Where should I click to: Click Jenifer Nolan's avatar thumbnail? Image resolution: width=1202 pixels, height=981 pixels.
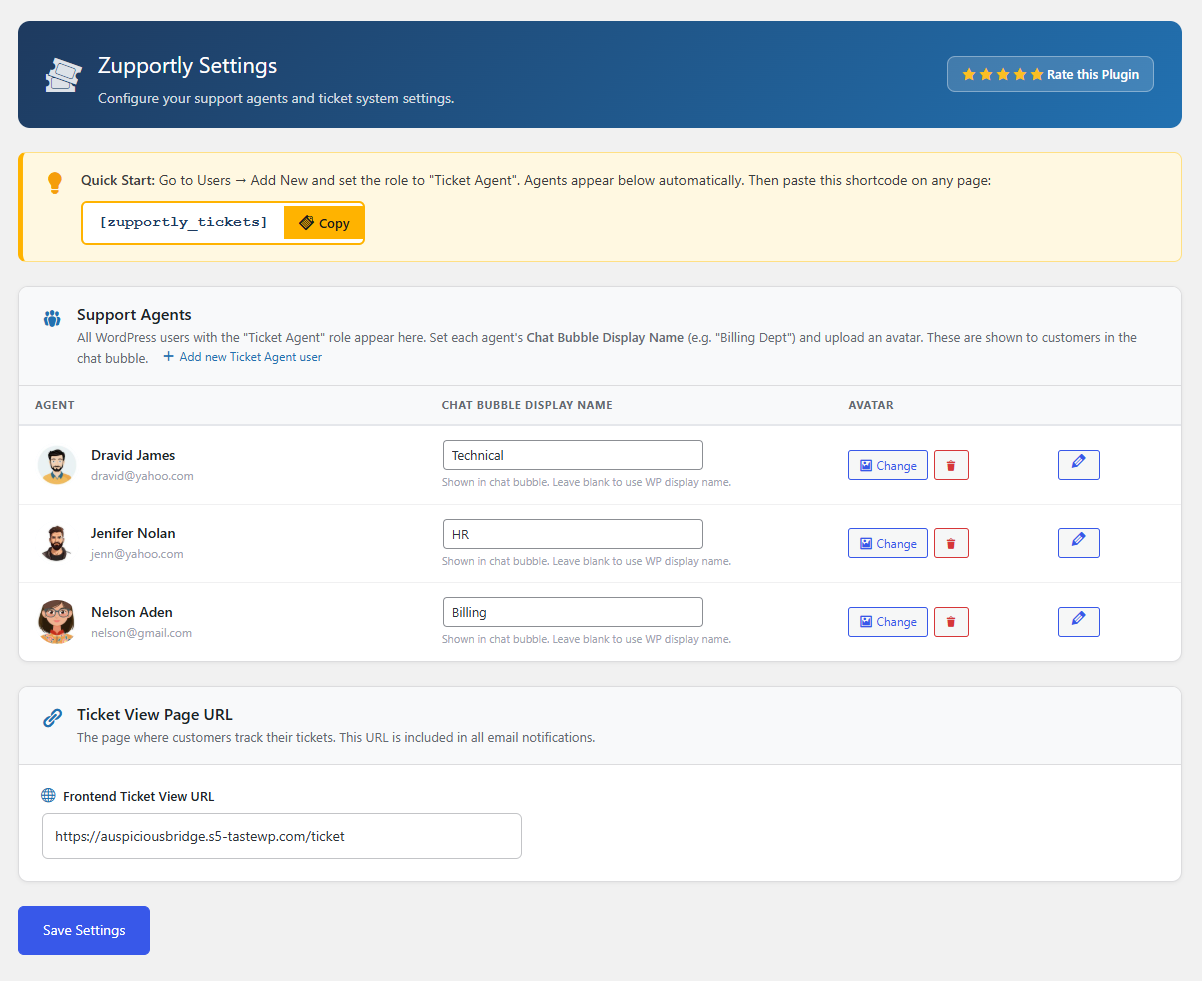pos(57,542)
